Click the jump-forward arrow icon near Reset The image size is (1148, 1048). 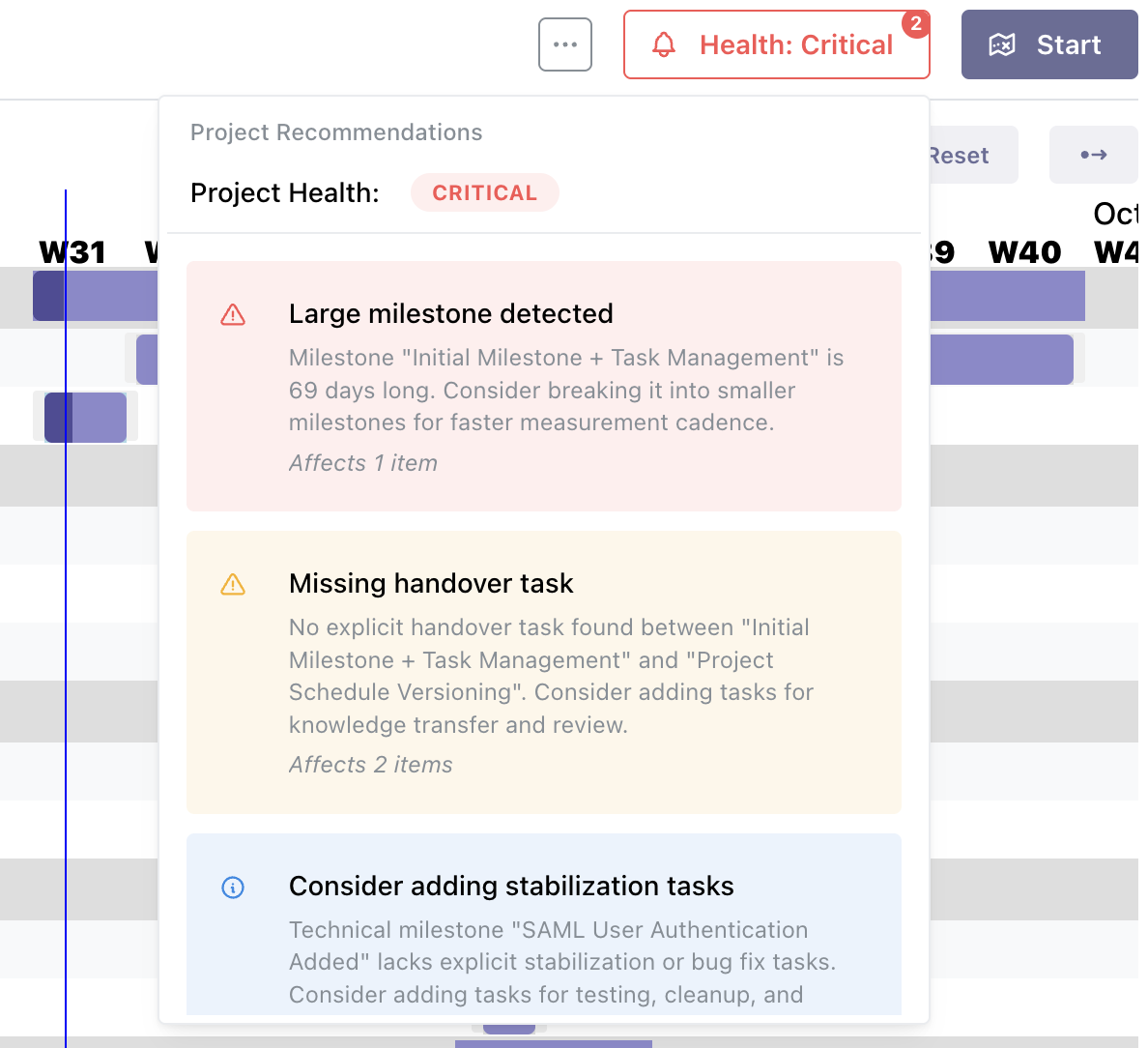pyautogui.click(x=1093, y=155)
